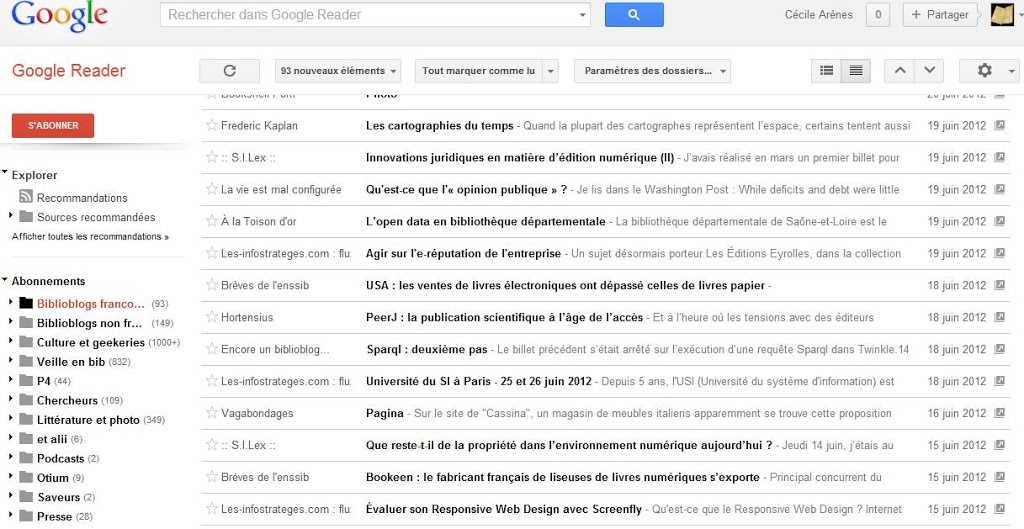Image resolution: width=1024 pixels, height=529 pixels.
Task: Star the Frederic Kaplan article
Action: point(212,125)
